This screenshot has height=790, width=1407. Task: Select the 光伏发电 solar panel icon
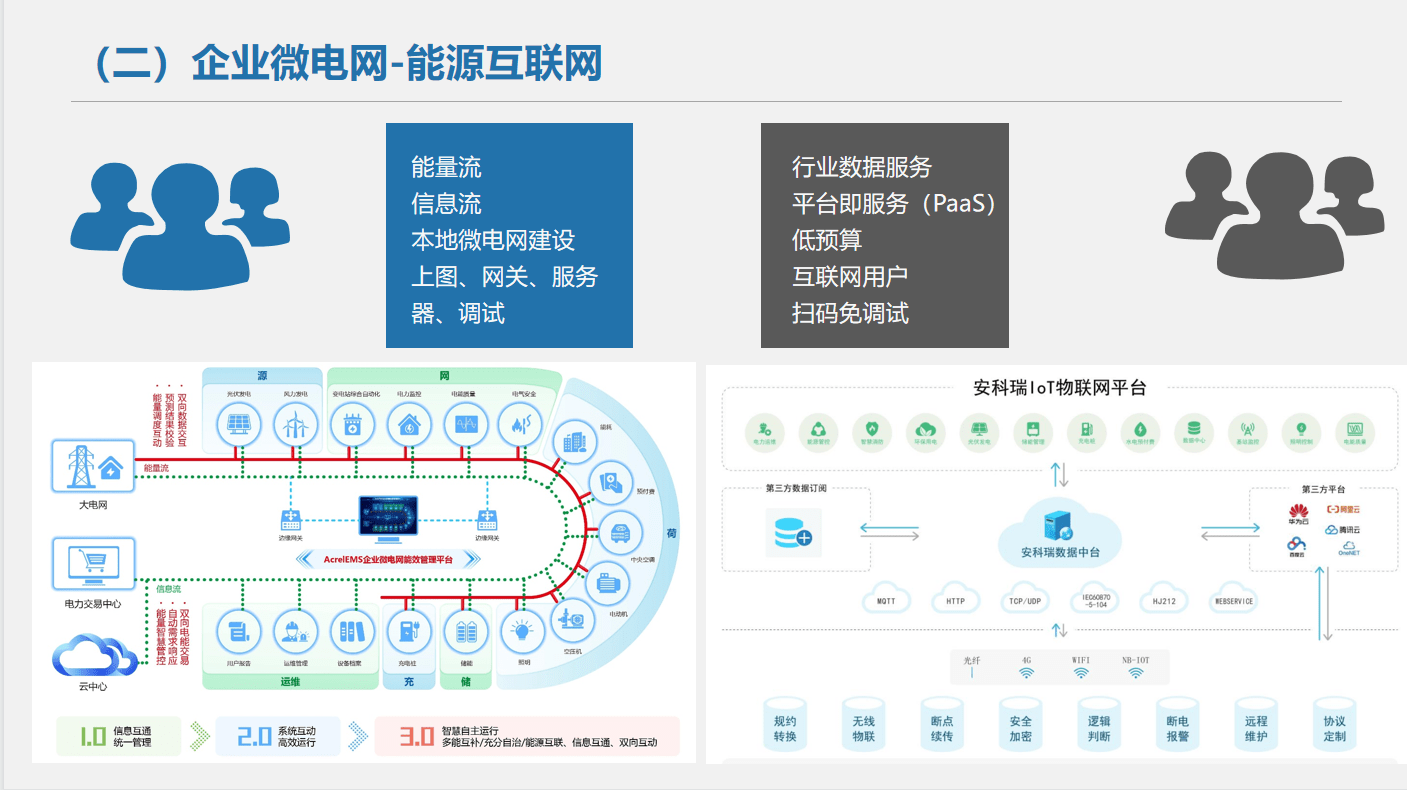coord(238,423)
